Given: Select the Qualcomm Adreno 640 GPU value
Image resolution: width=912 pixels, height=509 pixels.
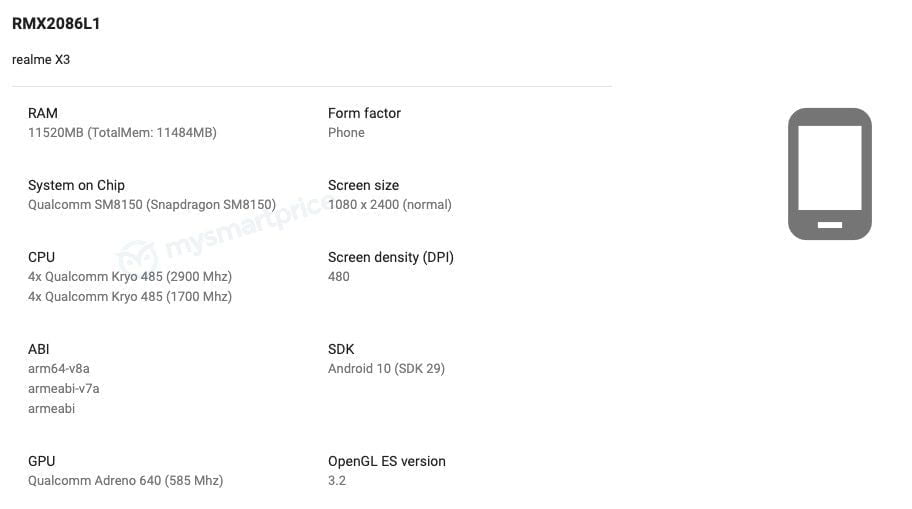Looking at the screenshot, I should click(125, 480).
